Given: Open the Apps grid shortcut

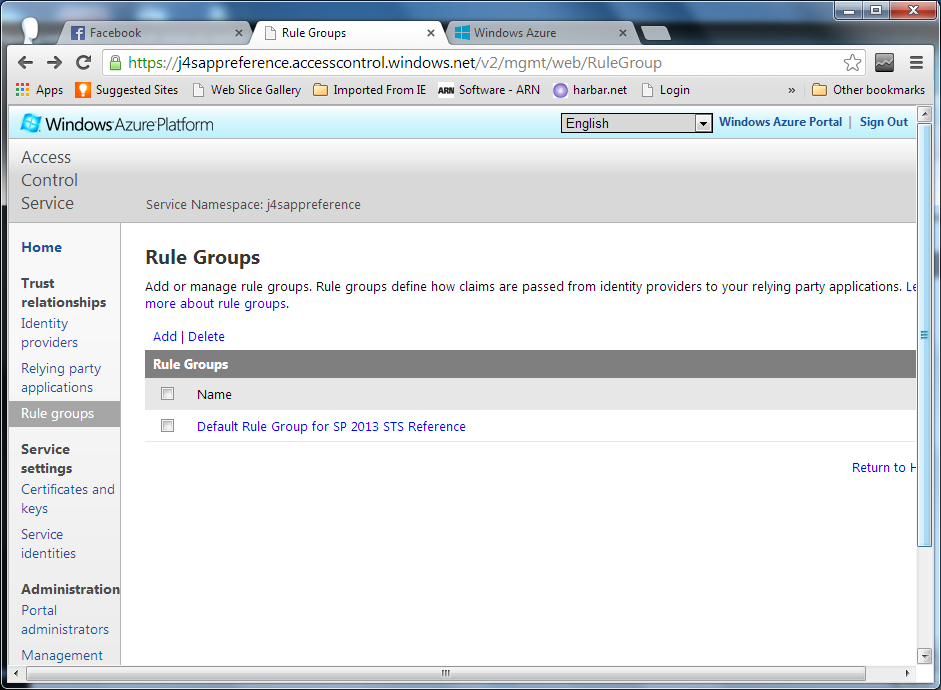Looking at the screenshot, I should click(x=39, y=90).
